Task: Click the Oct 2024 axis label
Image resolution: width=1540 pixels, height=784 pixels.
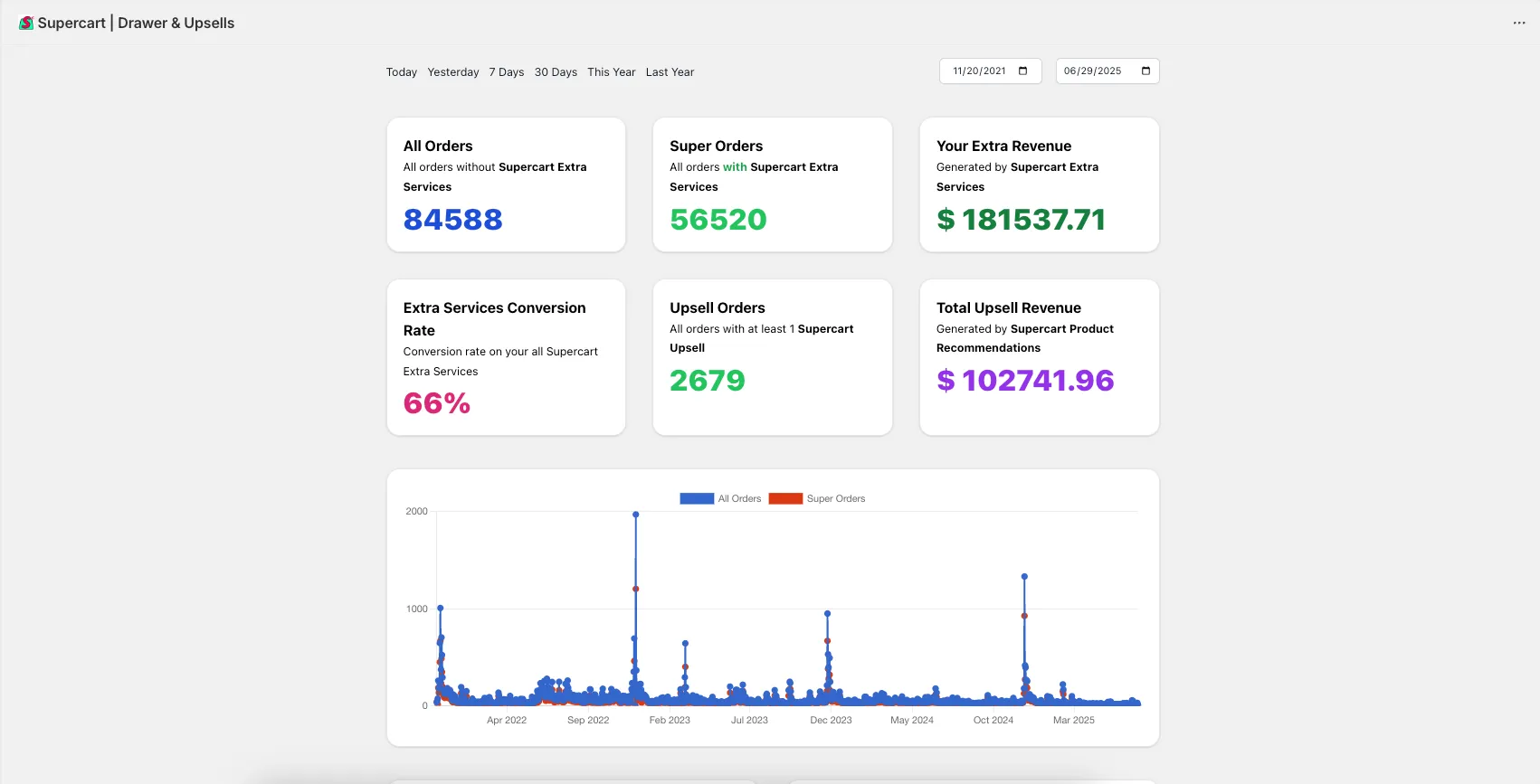Action: click(x=993, y=721)
